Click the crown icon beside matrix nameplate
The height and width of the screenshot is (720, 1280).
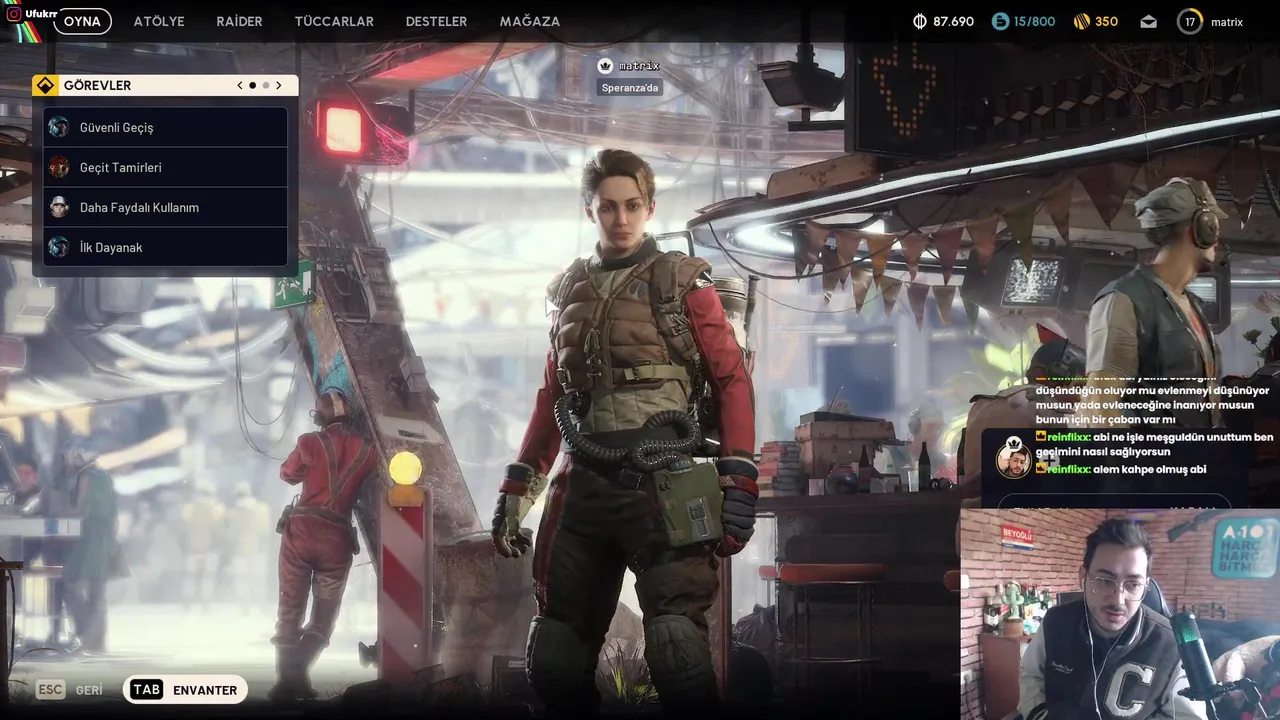605,65
